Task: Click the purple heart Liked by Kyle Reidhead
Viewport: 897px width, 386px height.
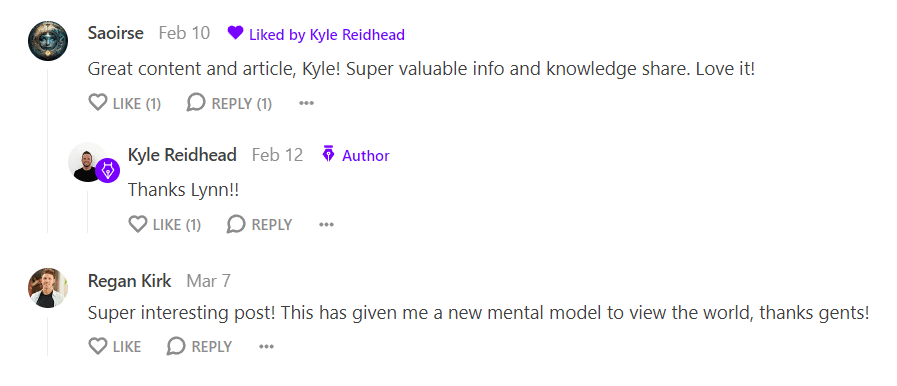Action: 235,33
